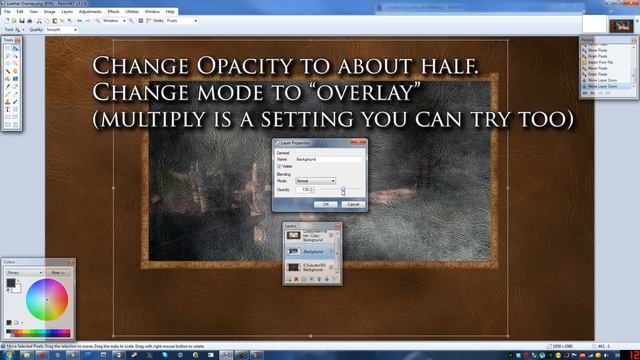This screenshot has height=360, width=640.
Task: Click the More button in Colors window
Action: coord(58,272)
